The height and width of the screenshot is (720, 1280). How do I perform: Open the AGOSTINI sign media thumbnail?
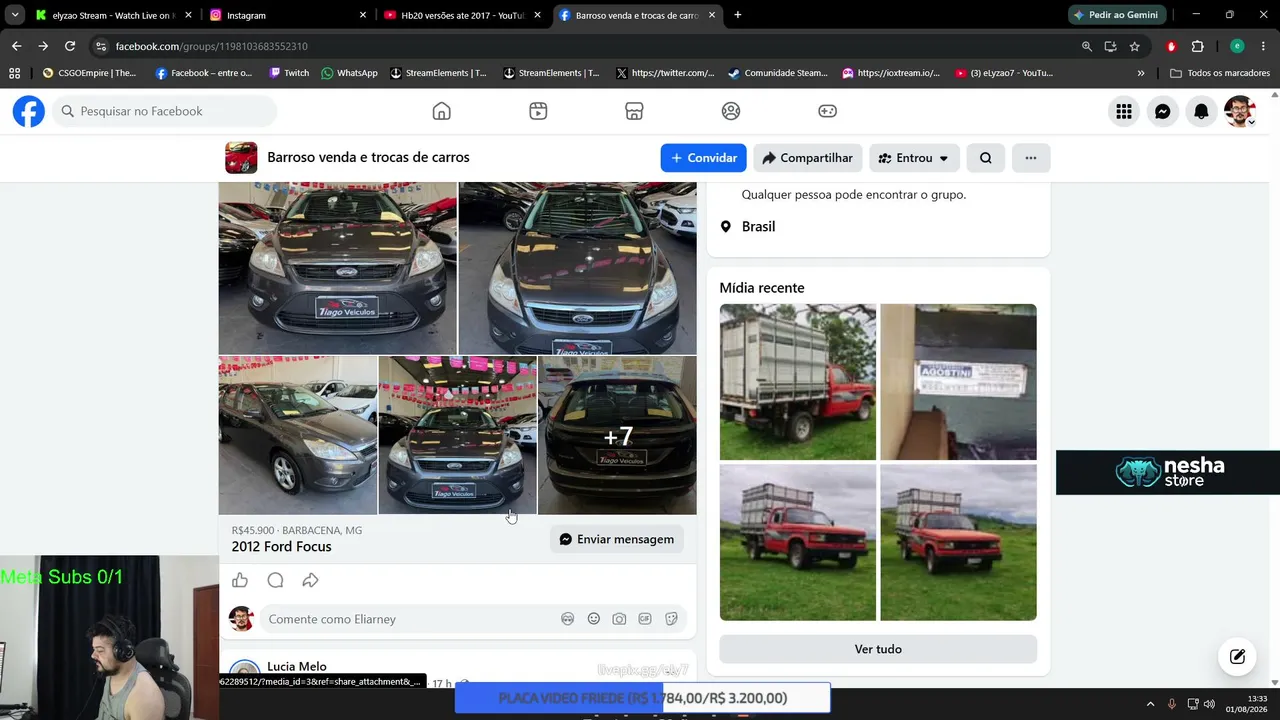pyautogui.click(x=958, y=382)
